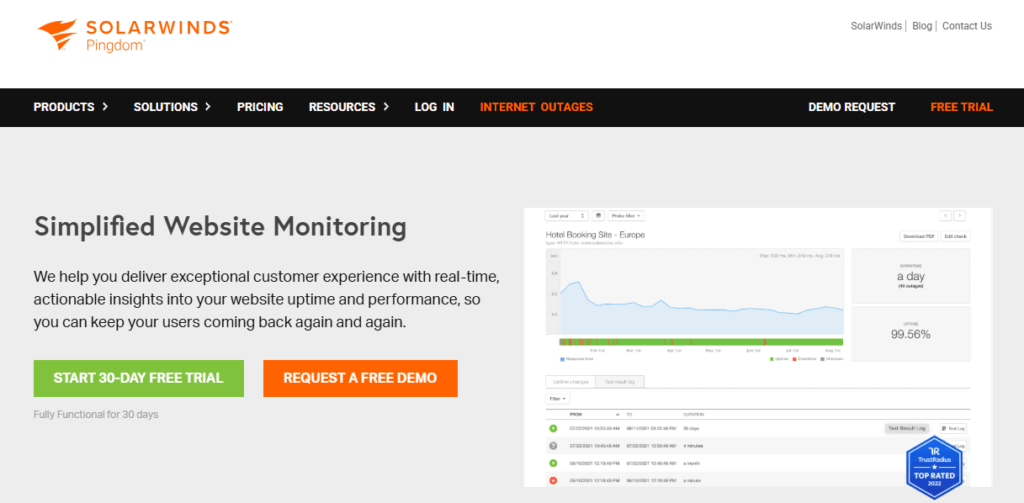Click the 'Simplified Website Monitoring' heading
Image resolution: width=1024 pixels, height=503 pixels.
pyautogui.click(x=220, y=227)
